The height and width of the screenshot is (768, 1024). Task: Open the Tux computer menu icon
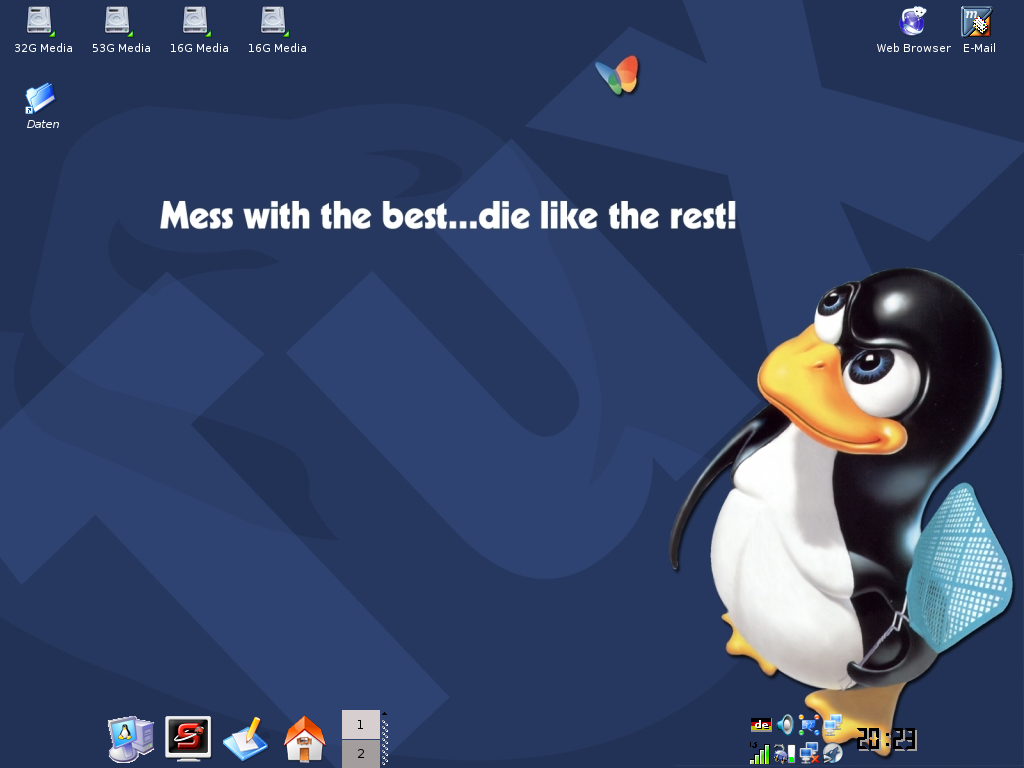pos(131,739)
